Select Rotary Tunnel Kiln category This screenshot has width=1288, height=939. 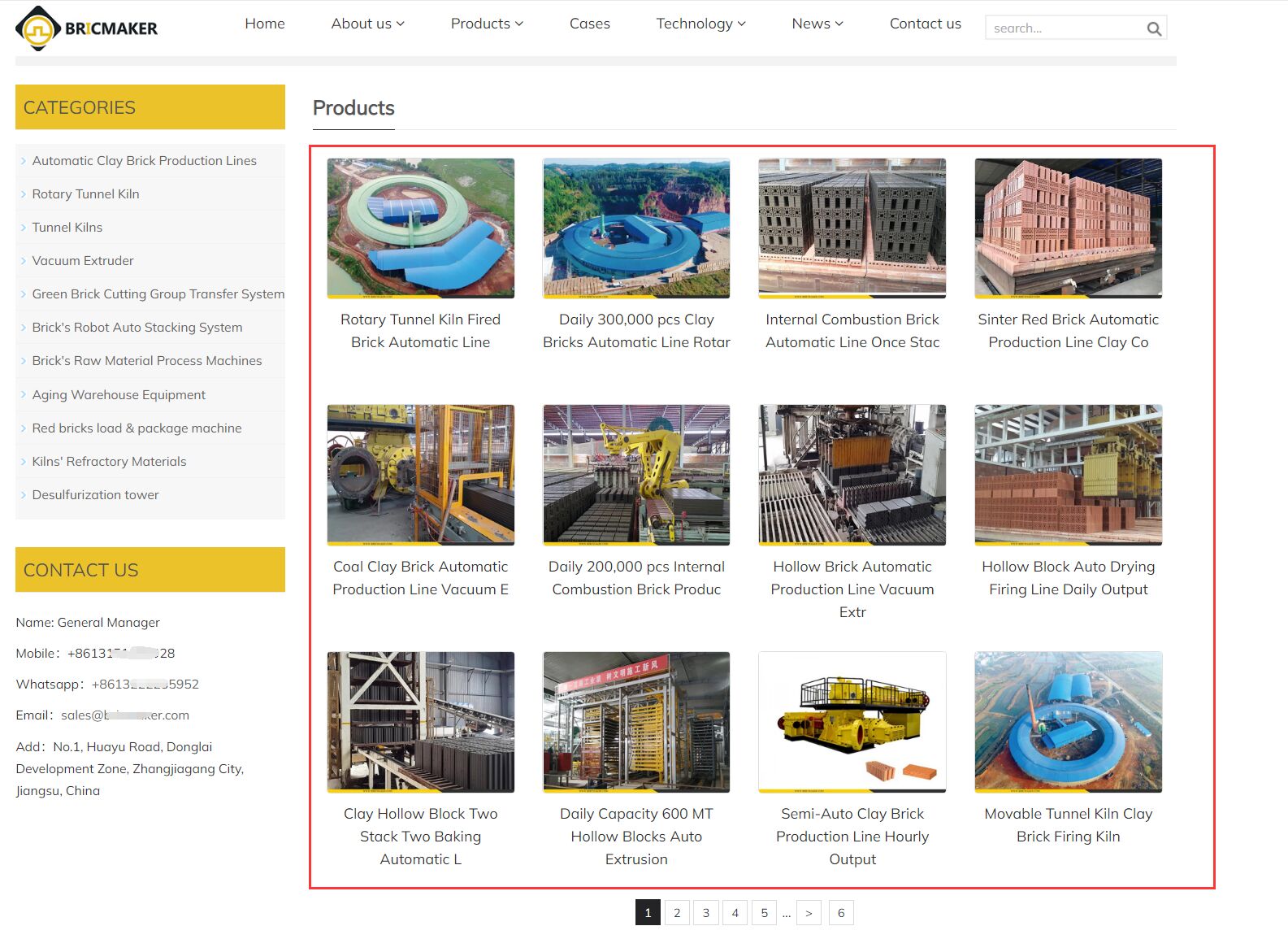click(85, 194)
